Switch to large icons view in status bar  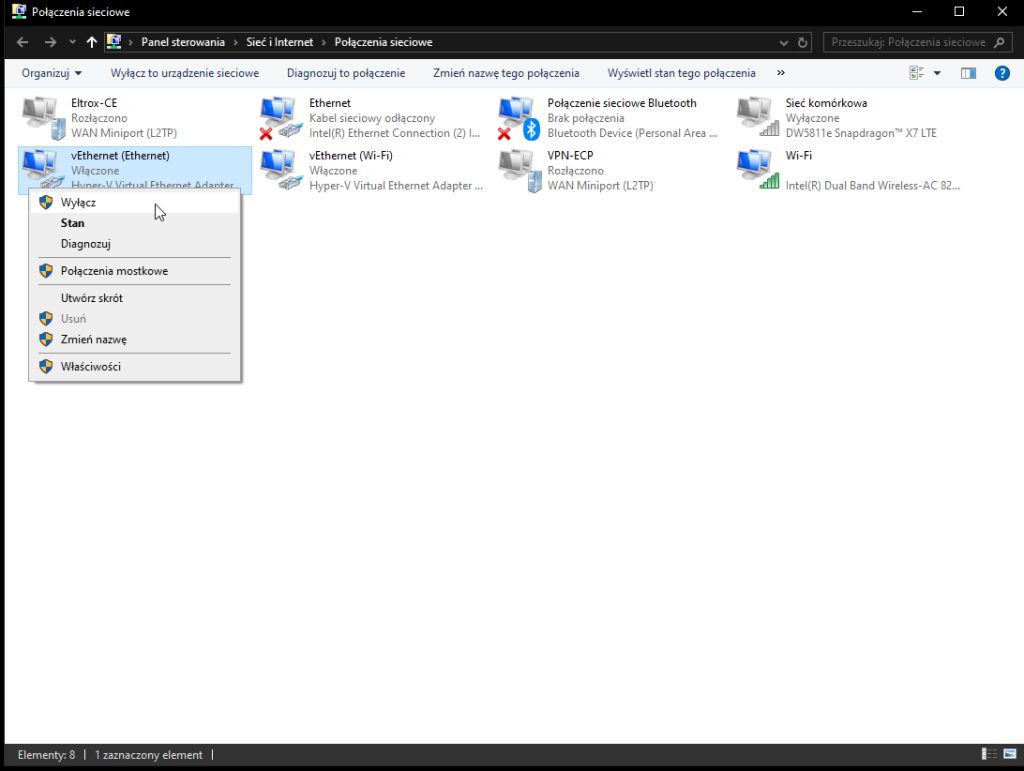tap(1008, 755)
